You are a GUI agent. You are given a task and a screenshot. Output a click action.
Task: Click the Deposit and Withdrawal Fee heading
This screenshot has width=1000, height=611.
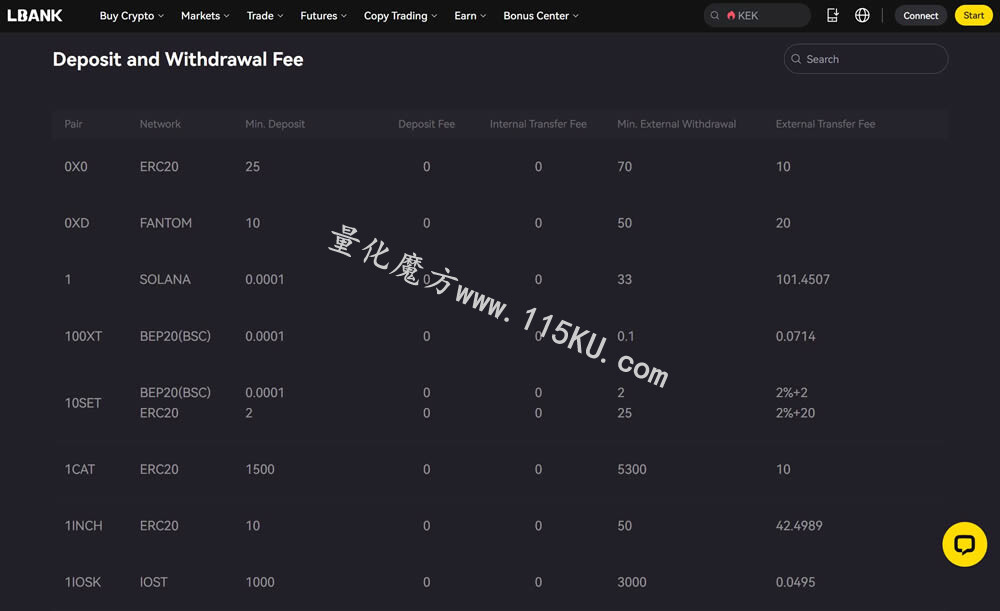coord(178,59)
